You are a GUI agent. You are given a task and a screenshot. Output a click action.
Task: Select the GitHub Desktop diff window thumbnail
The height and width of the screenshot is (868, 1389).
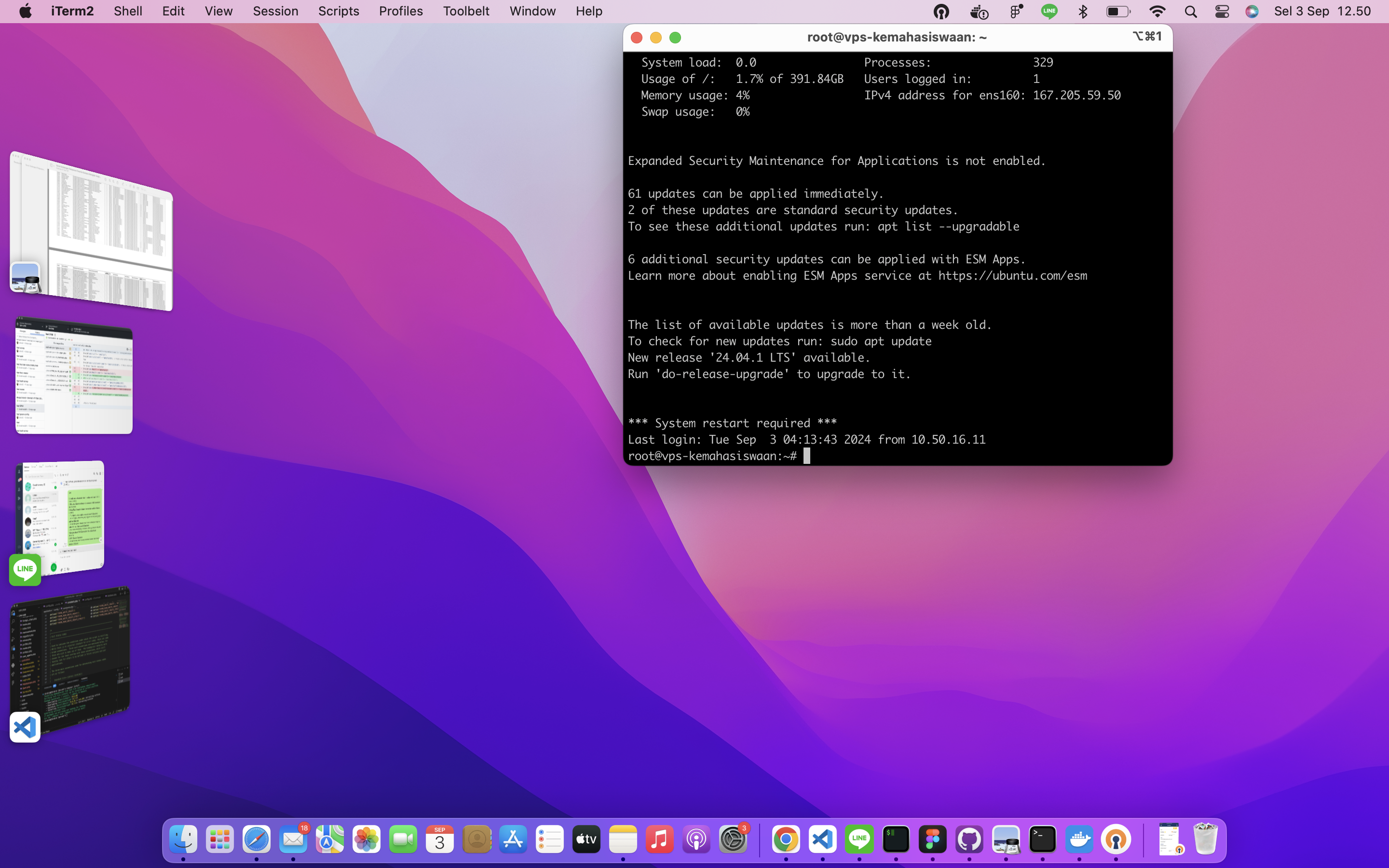coord(73,376)
